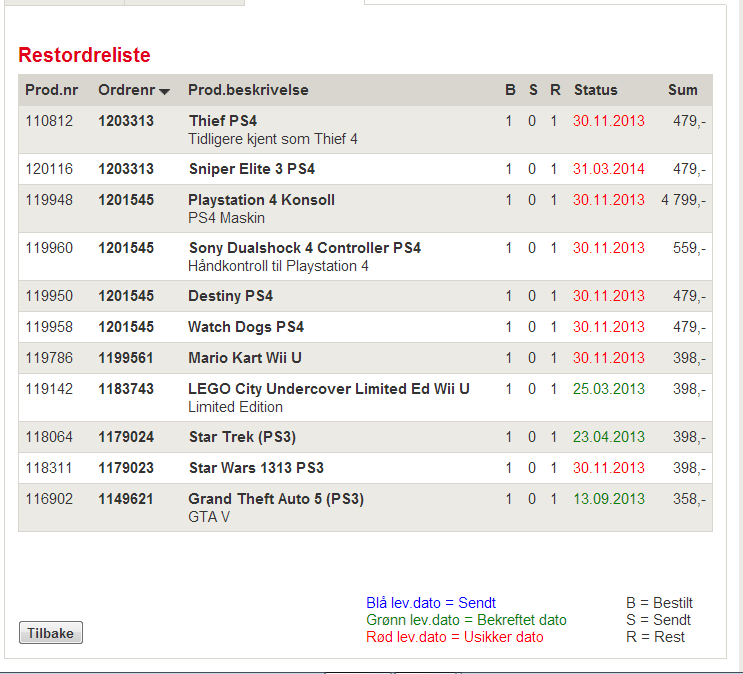Select order number 1203313 in Thief row
This screenshot has width=743, height=674.
click(x=126, y=121)
